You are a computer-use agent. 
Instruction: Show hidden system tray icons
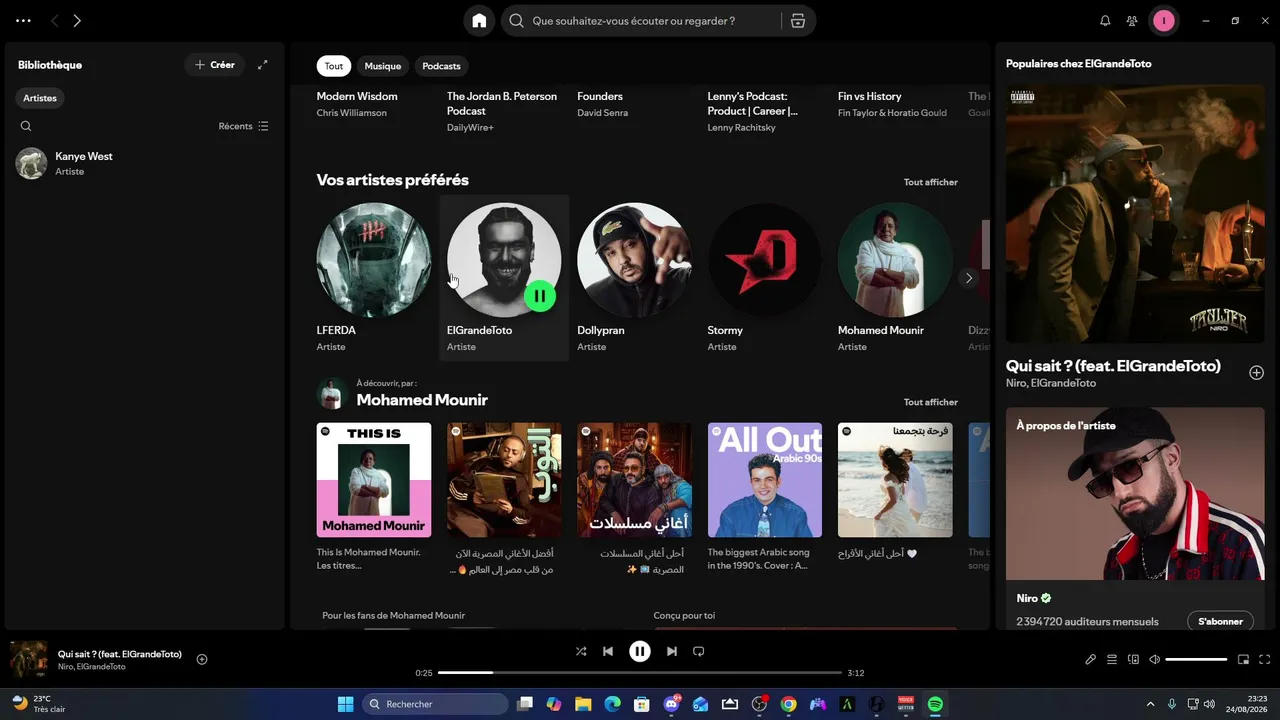pyautogui.click(x=1150, y=704)
